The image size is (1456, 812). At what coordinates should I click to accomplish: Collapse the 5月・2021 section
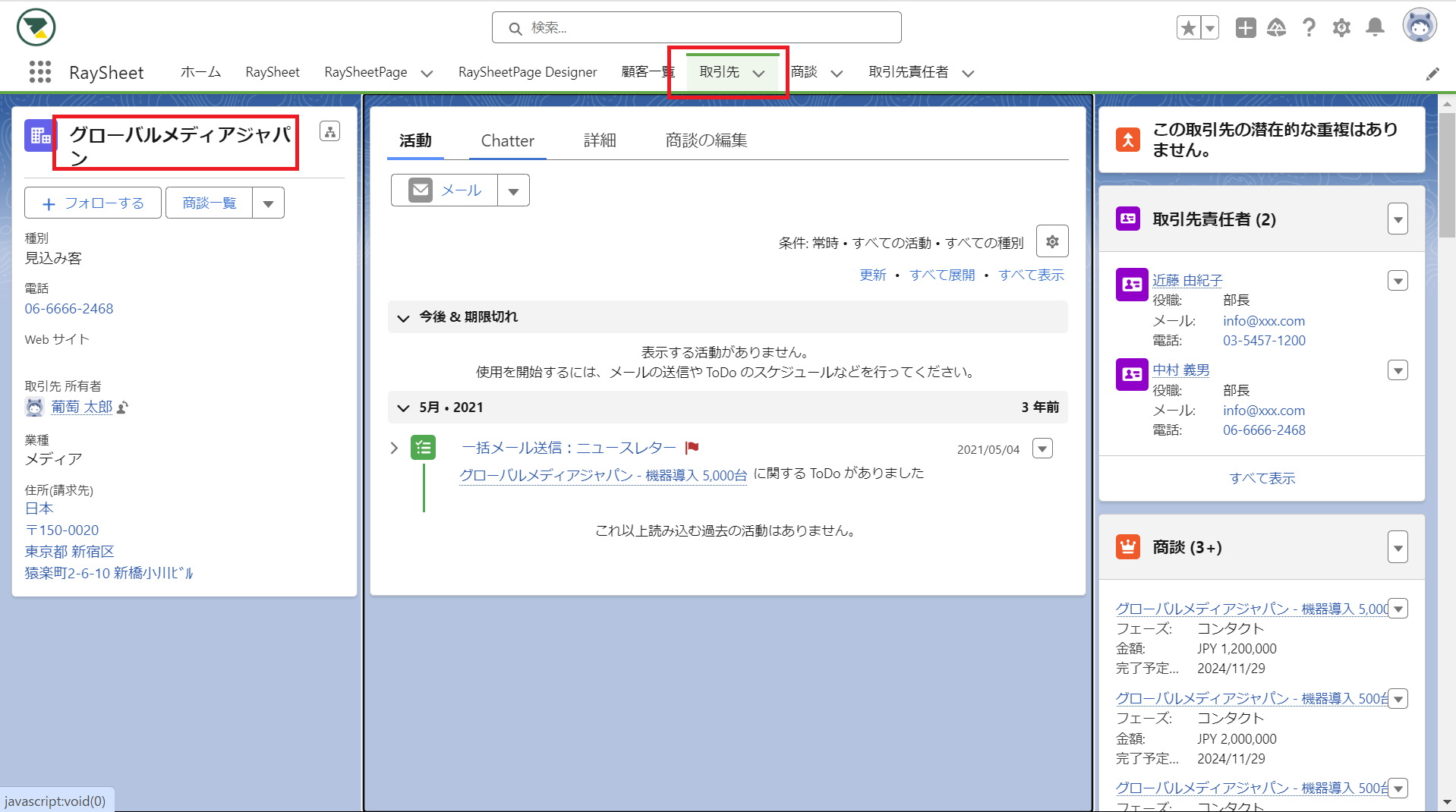click(x=403, y=408)
